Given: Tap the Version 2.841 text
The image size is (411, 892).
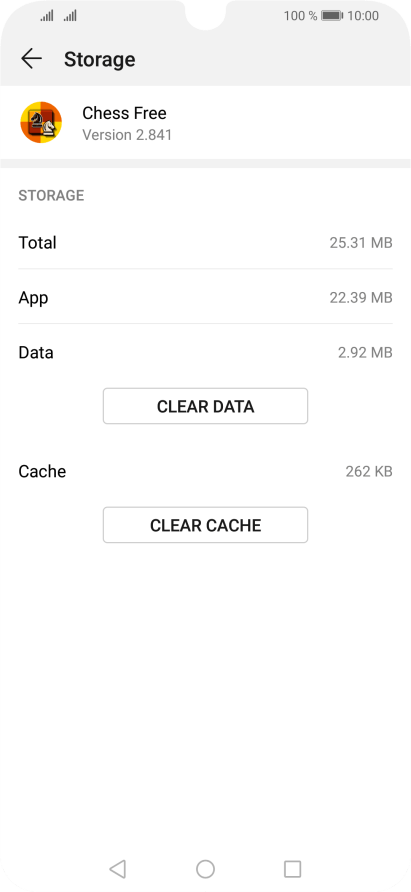Looking at the screenshot, I should (127, 135).
